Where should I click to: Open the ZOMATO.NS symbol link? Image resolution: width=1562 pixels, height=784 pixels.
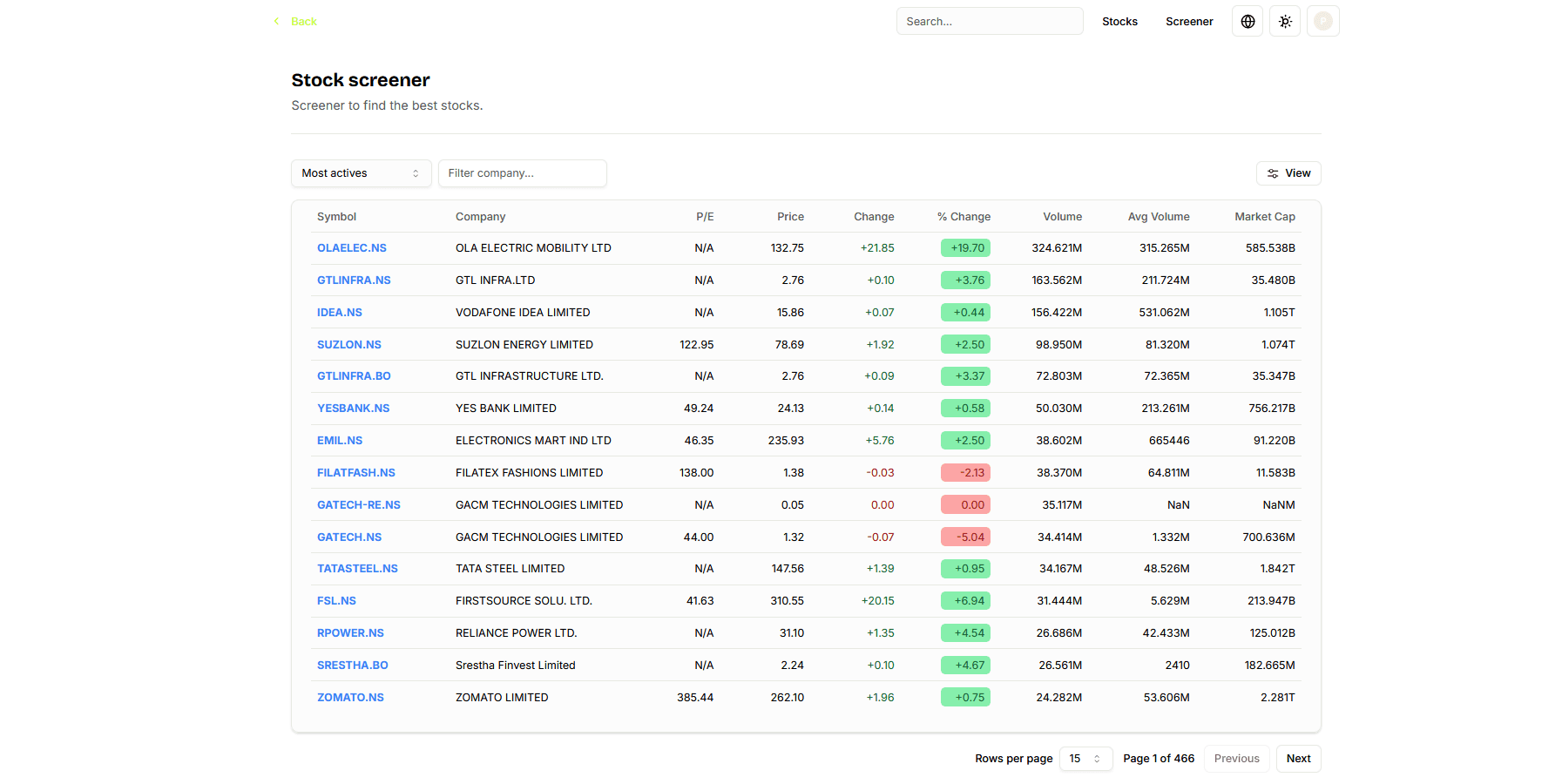tap(350, 698)
